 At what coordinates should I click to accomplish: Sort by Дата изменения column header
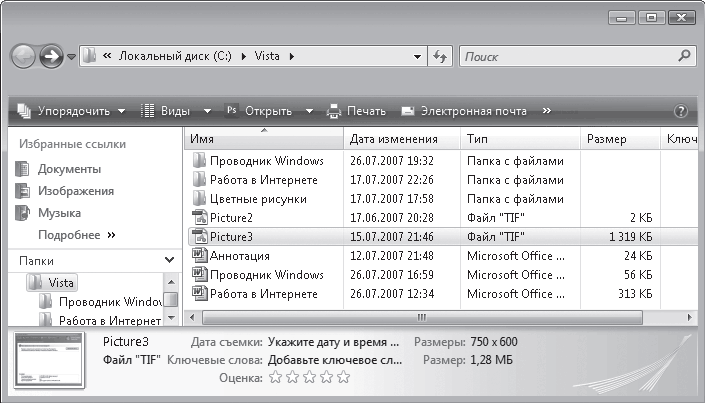[x=402, y=139]
